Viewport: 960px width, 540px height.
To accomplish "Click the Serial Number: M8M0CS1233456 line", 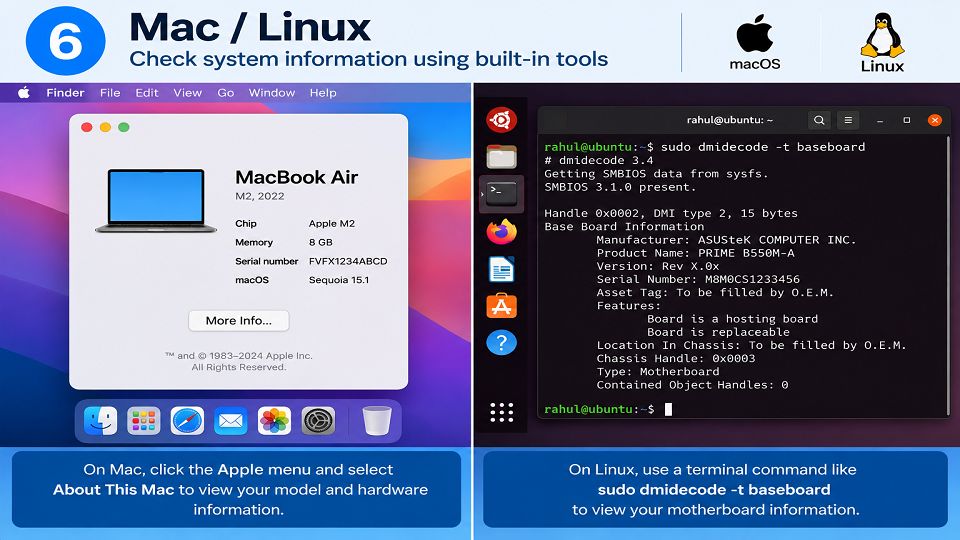I will point(698,279).
